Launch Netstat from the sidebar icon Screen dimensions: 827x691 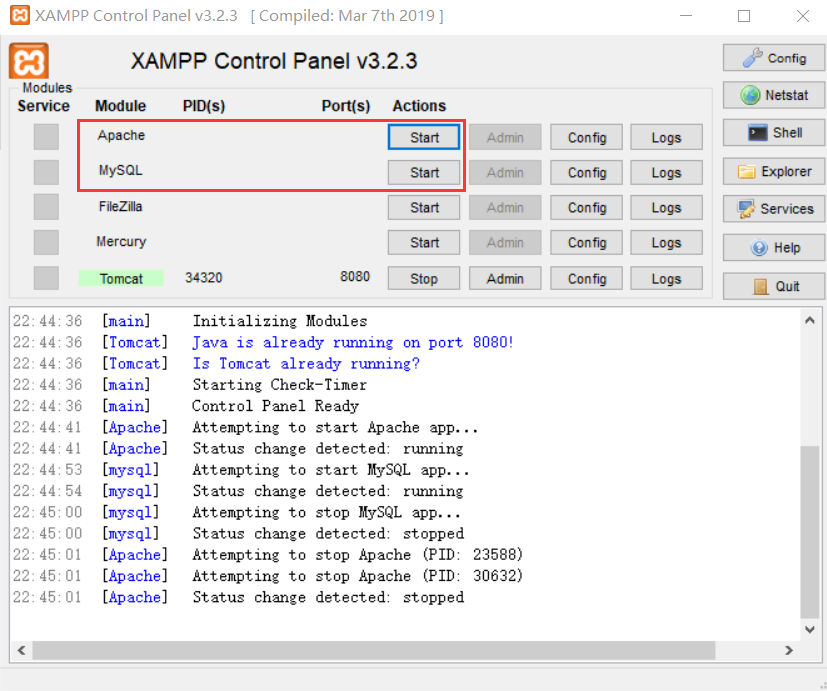click(773, 95)
